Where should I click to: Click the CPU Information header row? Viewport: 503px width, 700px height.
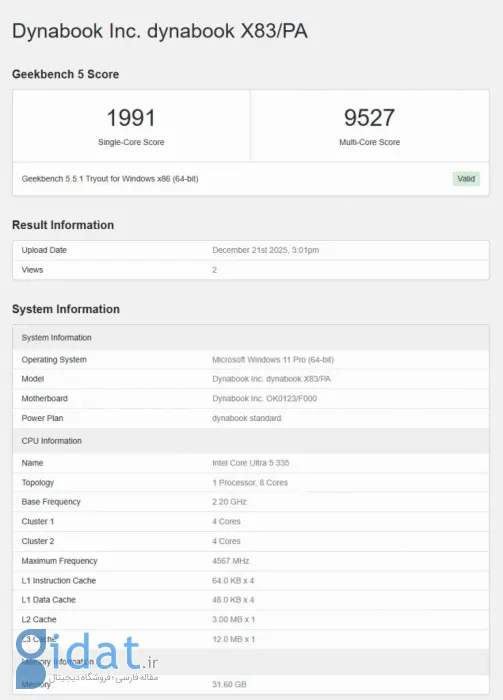point(251,441)
